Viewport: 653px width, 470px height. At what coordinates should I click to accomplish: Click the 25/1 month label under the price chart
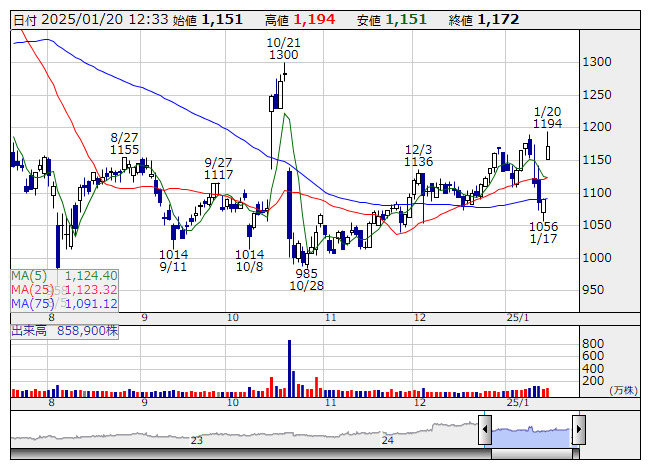(518, 318)
